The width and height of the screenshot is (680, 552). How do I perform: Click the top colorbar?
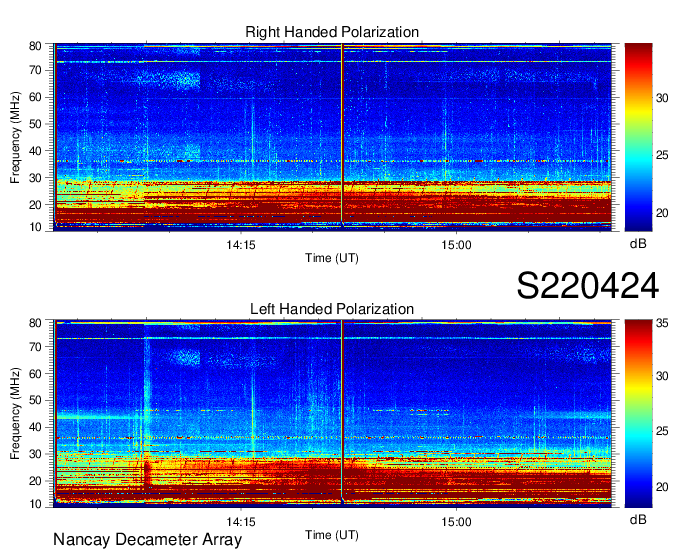638,137
